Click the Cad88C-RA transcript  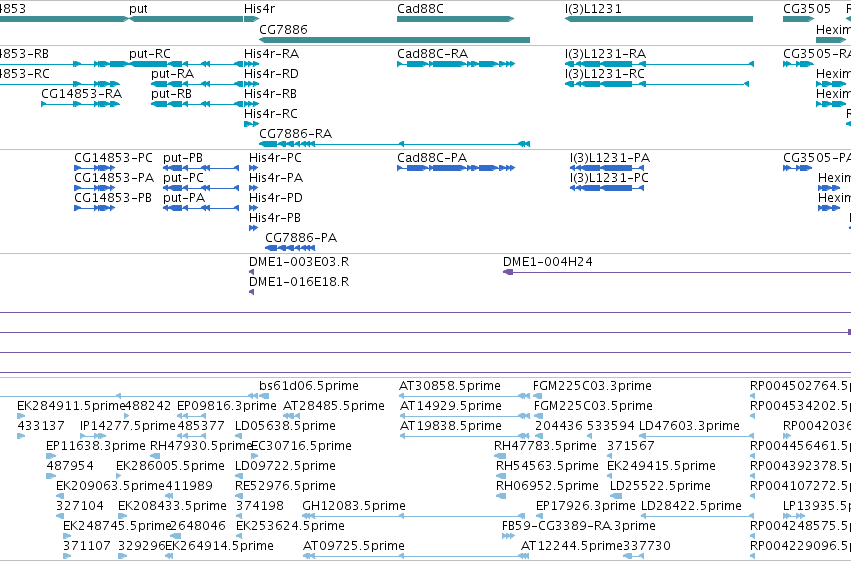(x=455, y=64)
